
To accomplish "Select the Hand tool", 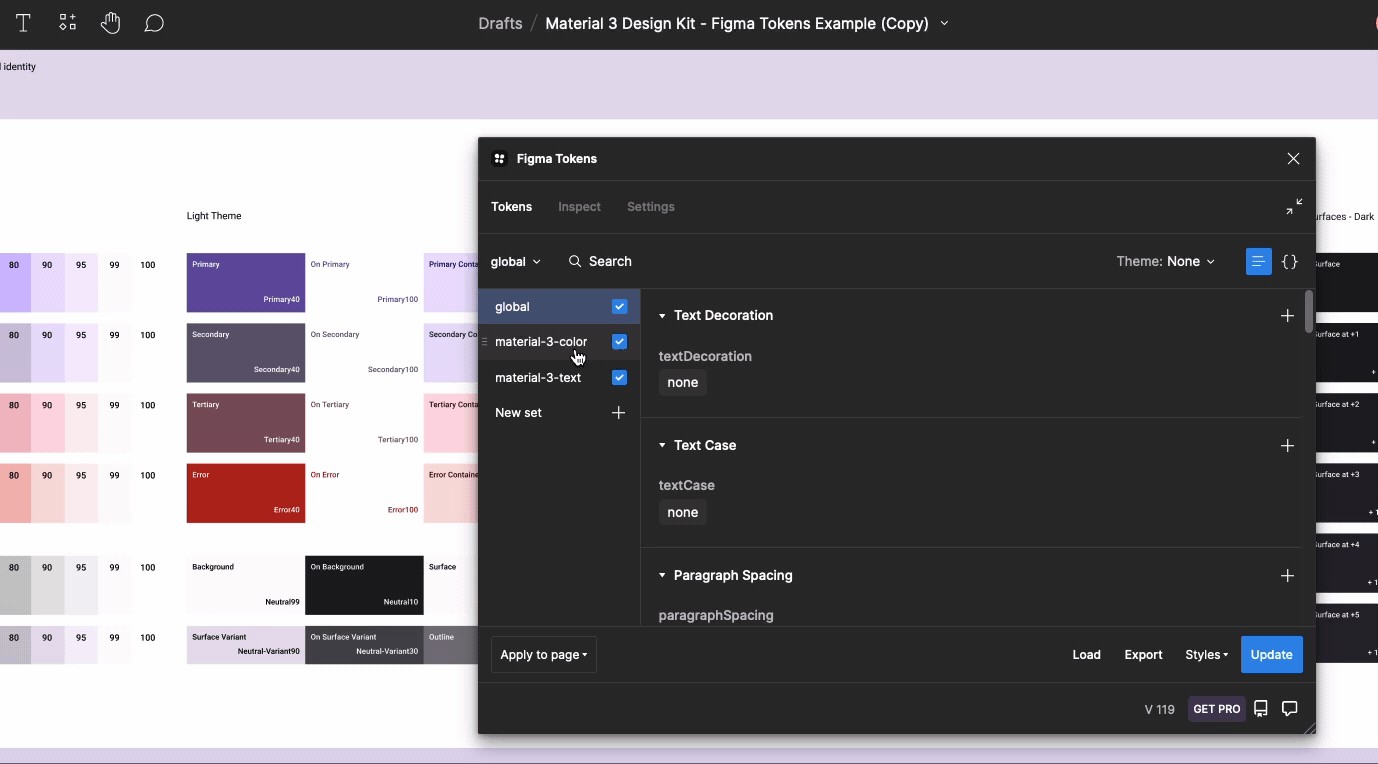I will 110,23.
